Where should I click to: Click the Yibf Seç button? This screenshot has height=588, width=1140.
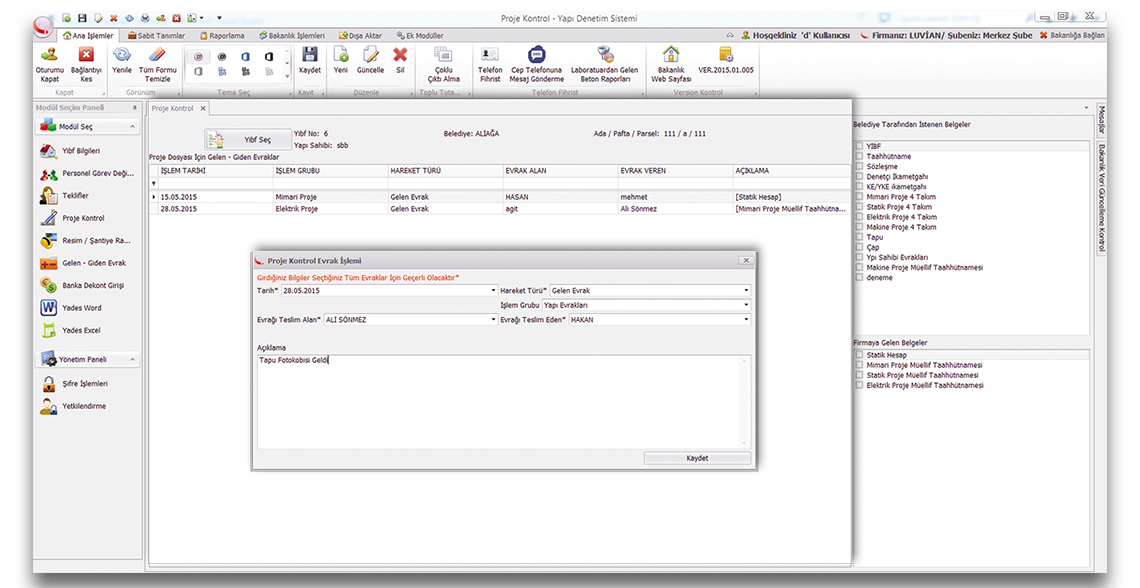click(245, 140)
